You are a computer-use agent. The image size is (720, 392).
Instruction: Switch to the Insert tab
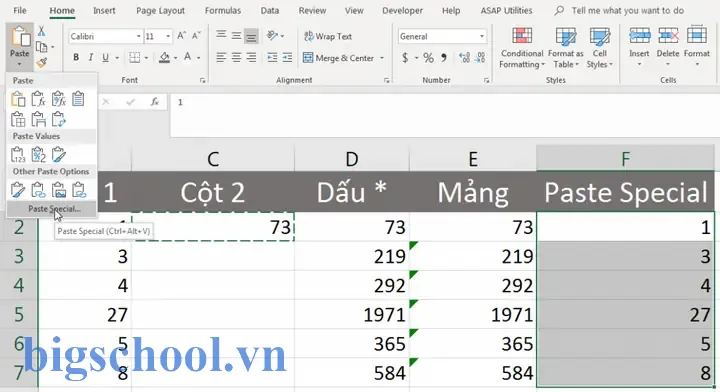point(104,10)
